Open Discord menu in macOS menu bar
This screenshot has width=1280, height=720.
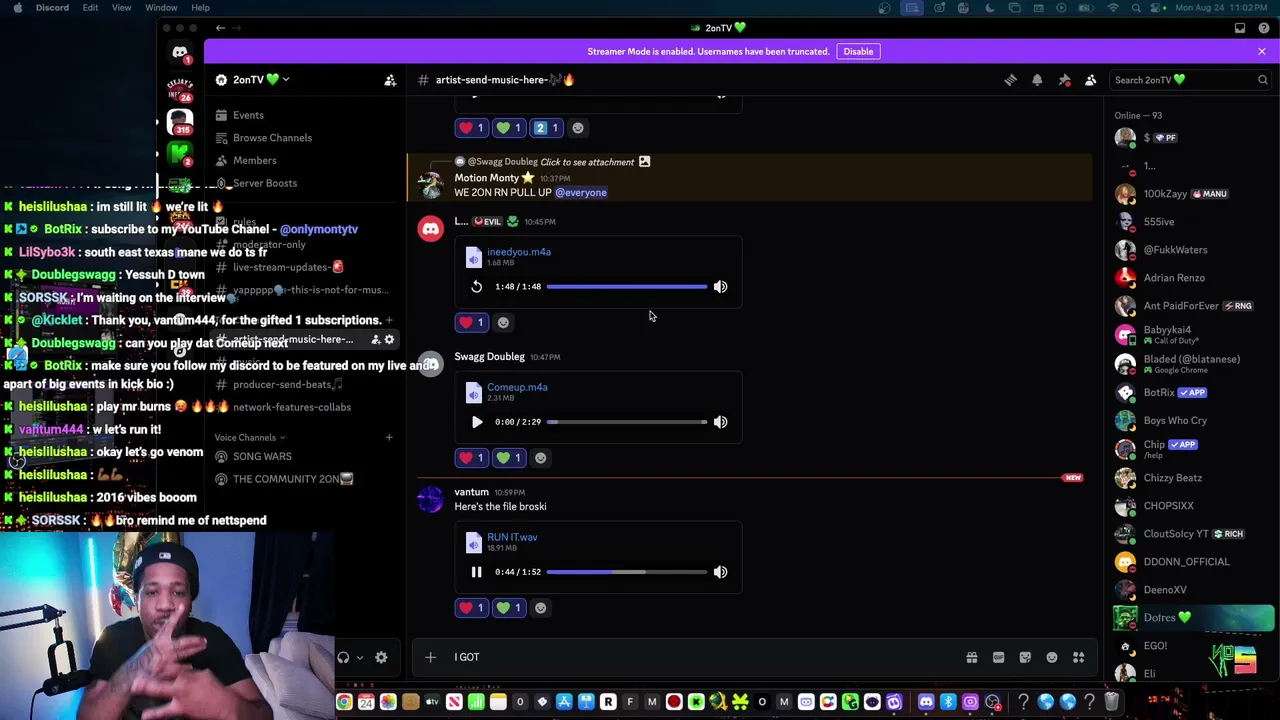(x=52, y=8)
